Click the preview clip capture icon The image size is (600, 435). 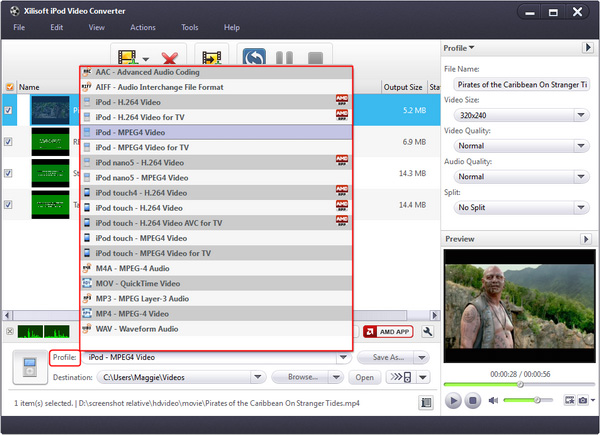pos(569,400)
